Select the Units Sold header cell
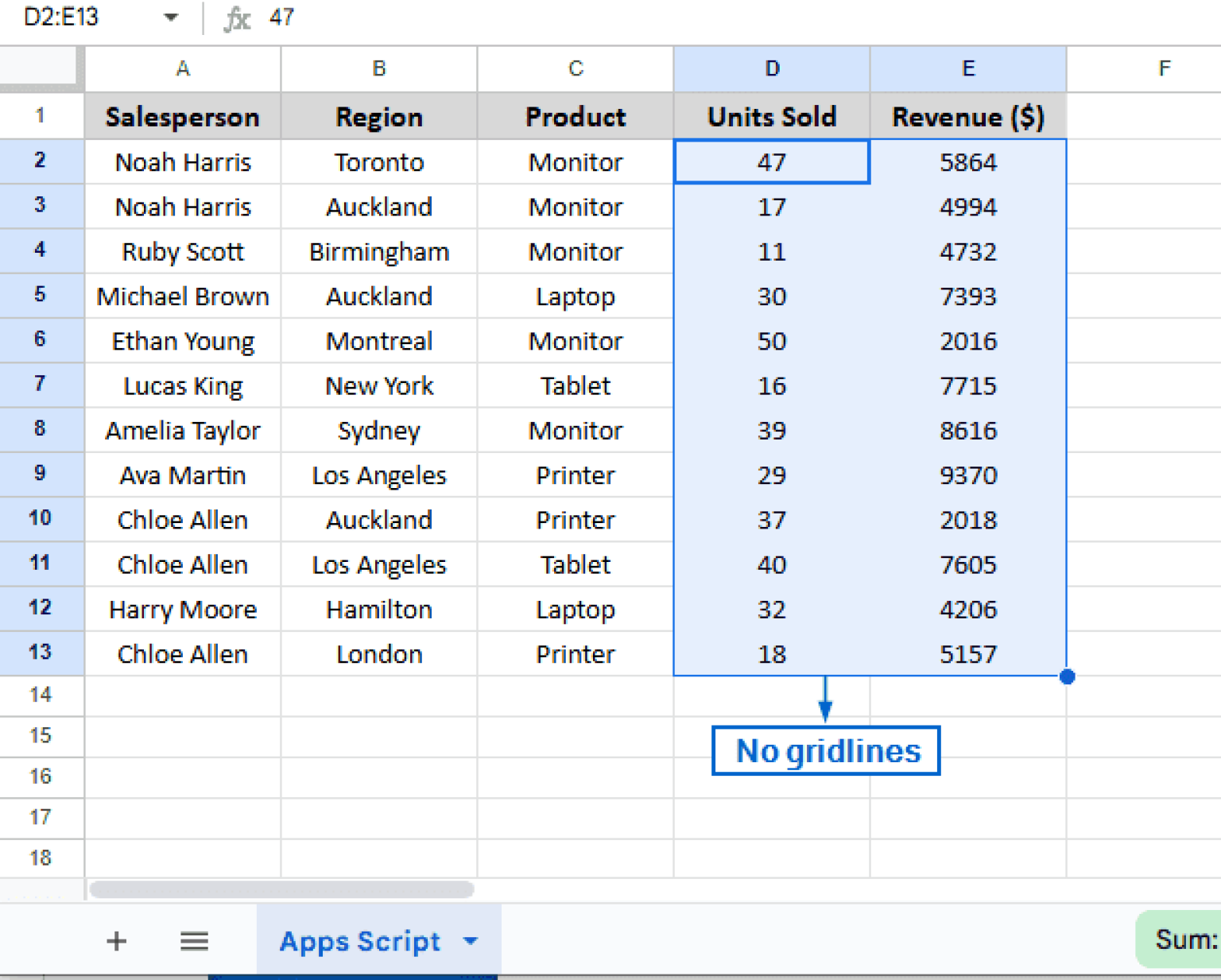Viewport: 1221px width, 980px height. tap(771, 116)
